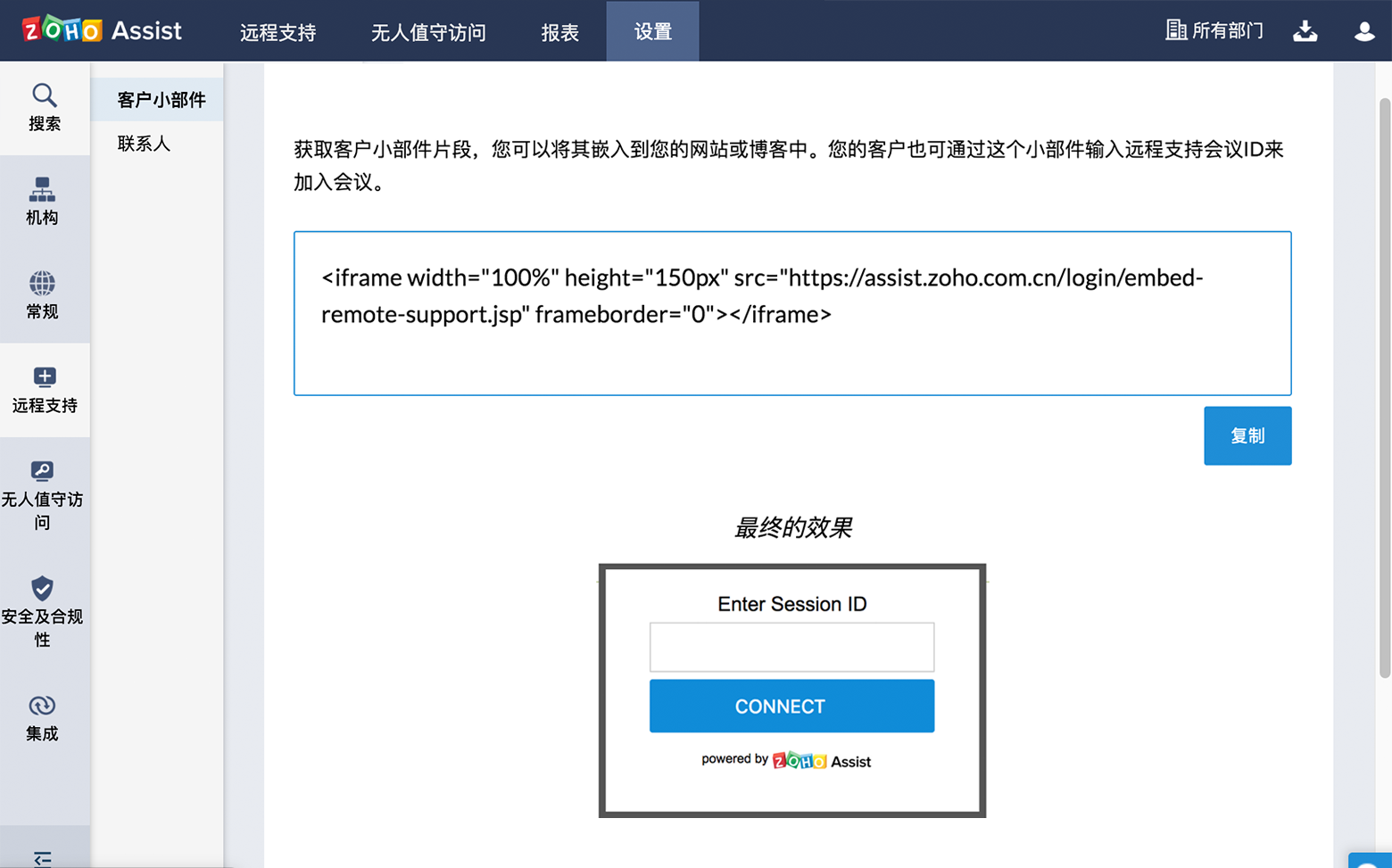This screenshot has width=1392, height=868.
Task: Switch to the 远程支持 top tab
Action: (x=278, y=32)
